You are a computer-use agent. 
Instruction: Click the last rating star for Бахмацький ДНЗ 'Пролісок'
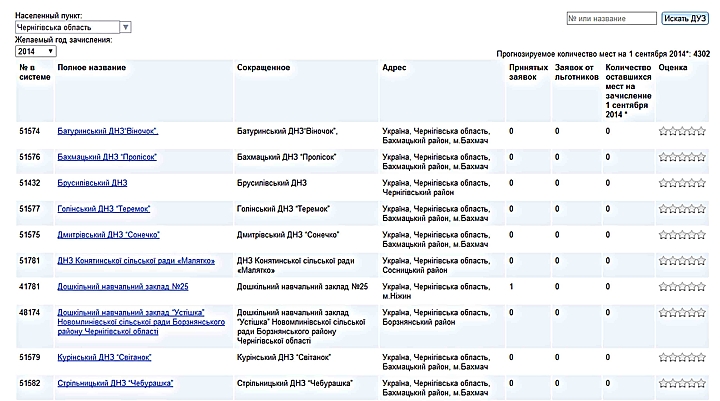[701, 157]
